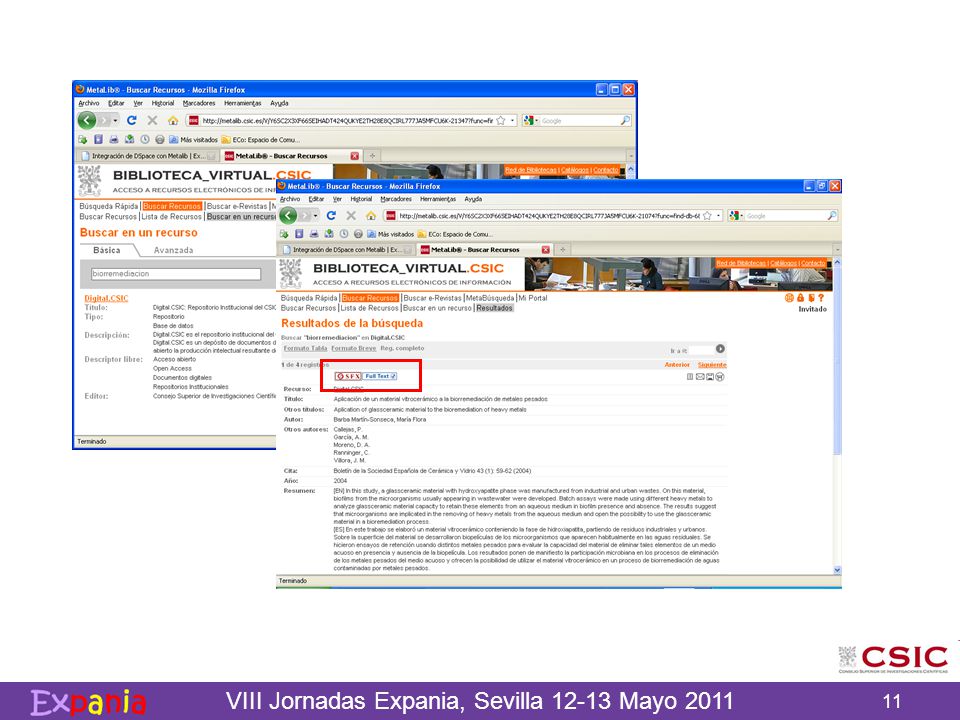Go to the Anterior record
Image resolution: width=960 pixels, height=720 pixels.
coord(677,365)
